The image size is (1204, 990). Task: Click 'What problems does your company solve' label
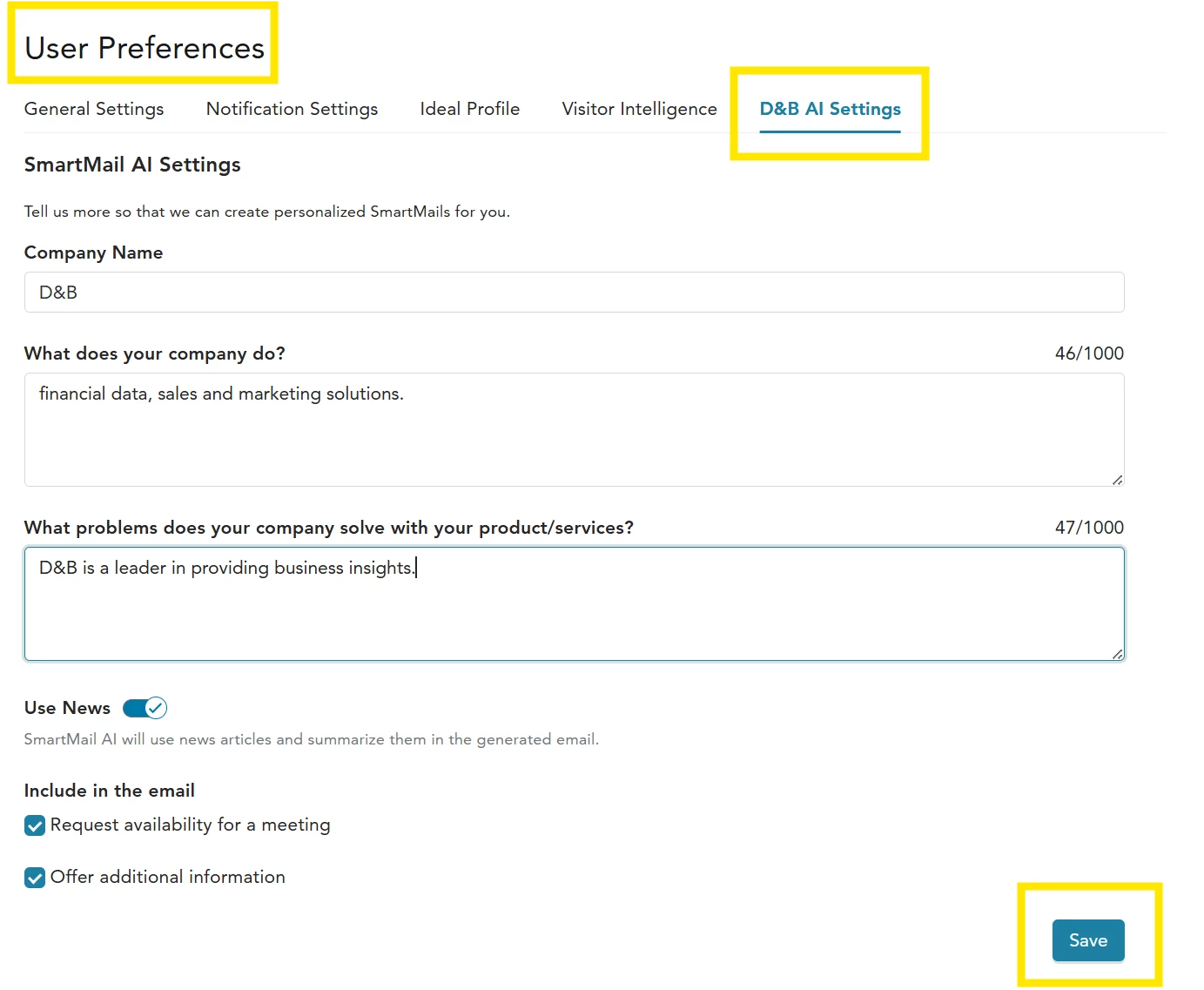point(329,528)
